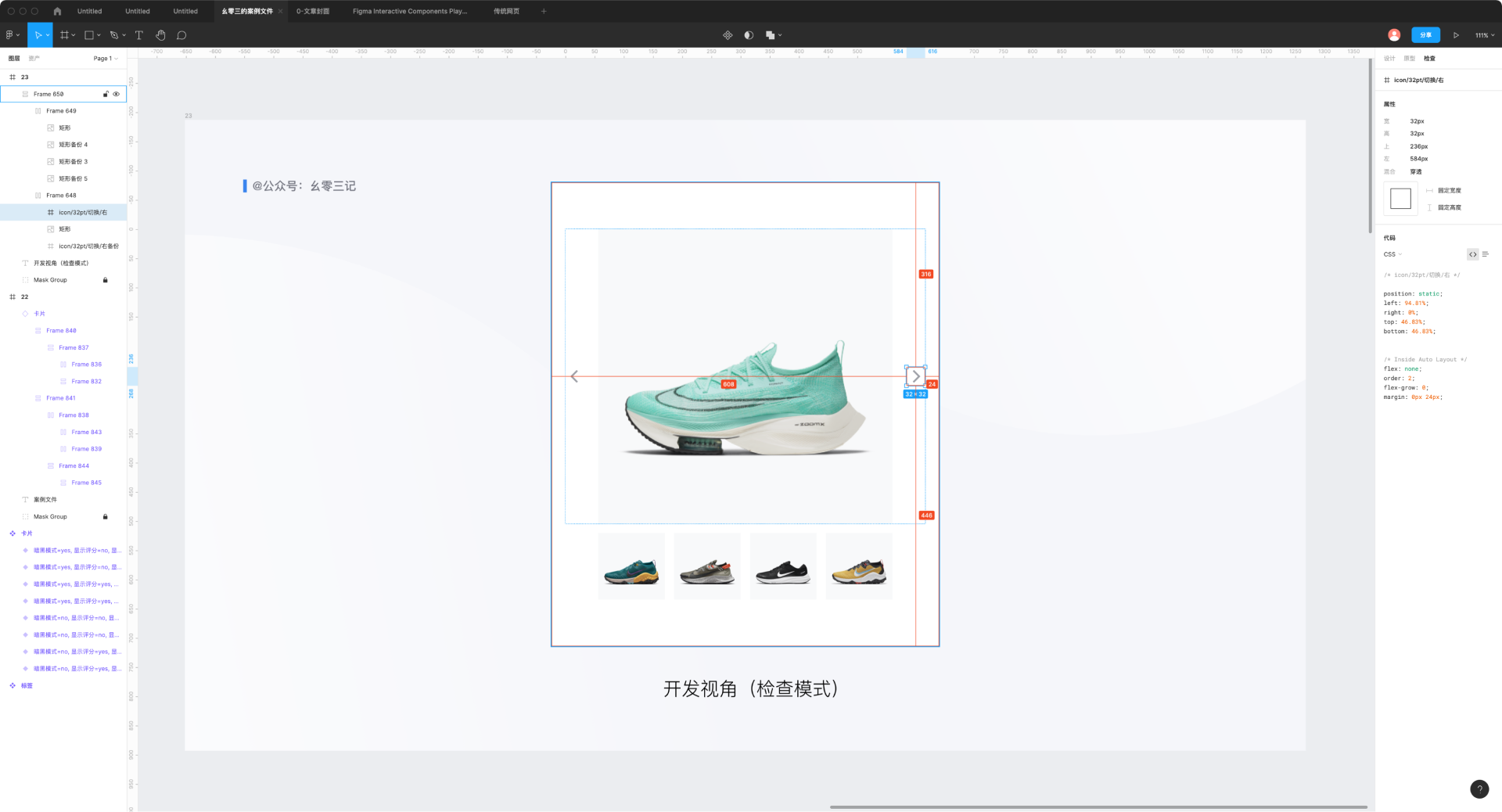Click the frame icon beside layer 23
The width and height of the screenshot is (1502, 812).
tap(13, 77)
